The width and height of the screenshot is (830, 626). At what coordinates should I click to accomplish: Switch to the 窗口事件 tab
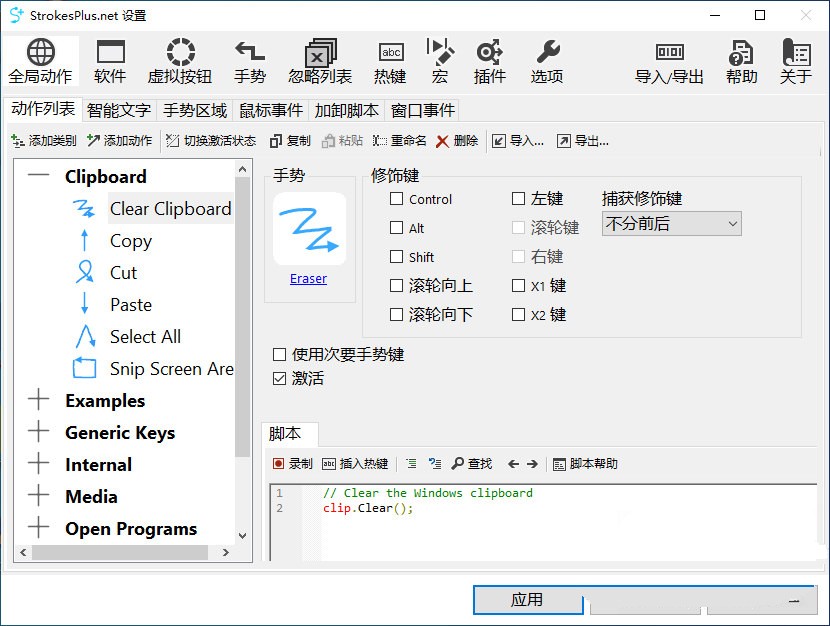(x=422, y=110)
